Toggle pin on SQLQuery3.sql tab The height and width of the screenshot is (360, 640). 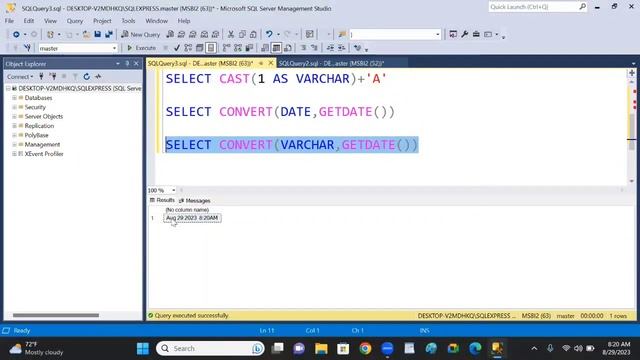click(x=261, y=63)
